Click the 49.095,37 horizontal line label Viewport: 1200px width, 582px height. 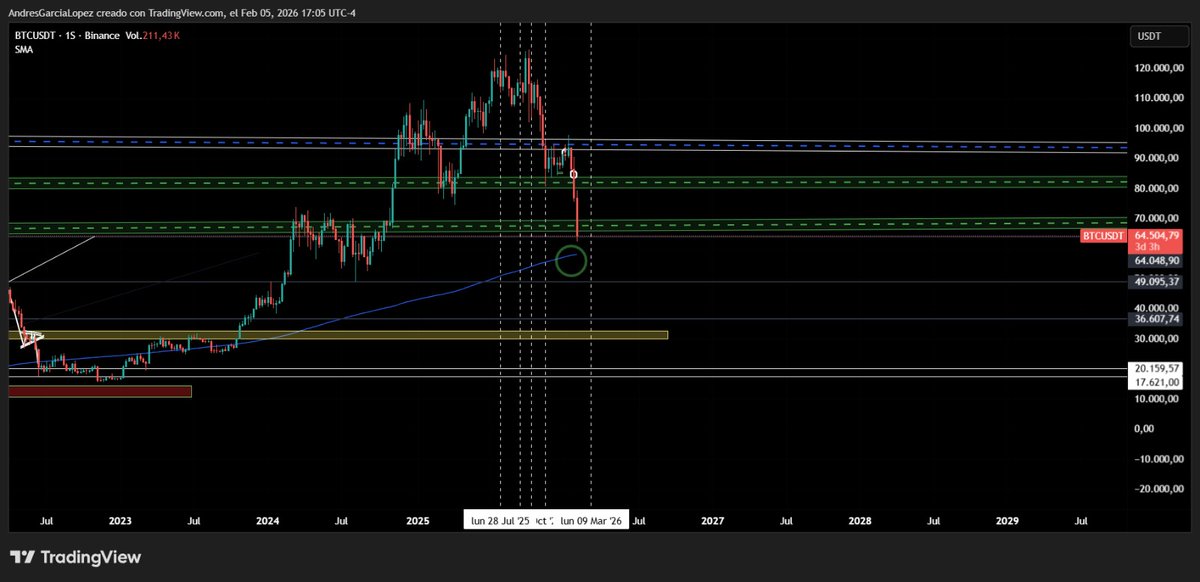(1158, 282)
